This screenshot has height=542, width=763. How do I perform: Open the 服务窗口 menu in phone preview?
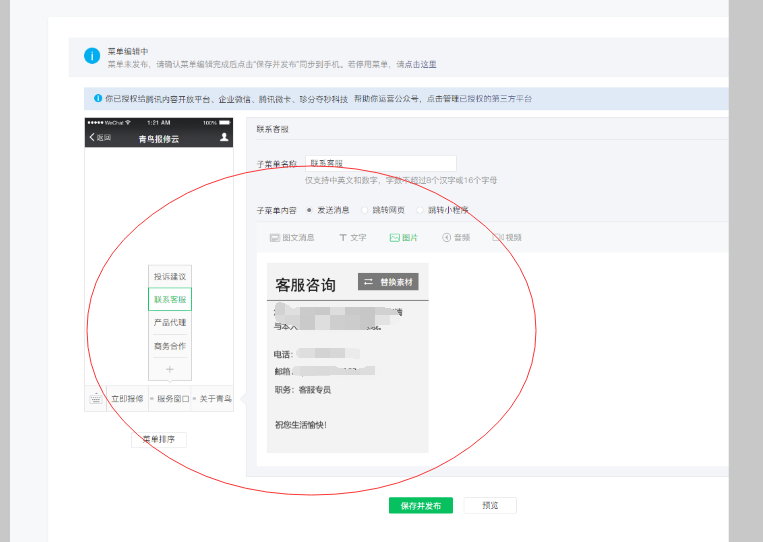170,399
